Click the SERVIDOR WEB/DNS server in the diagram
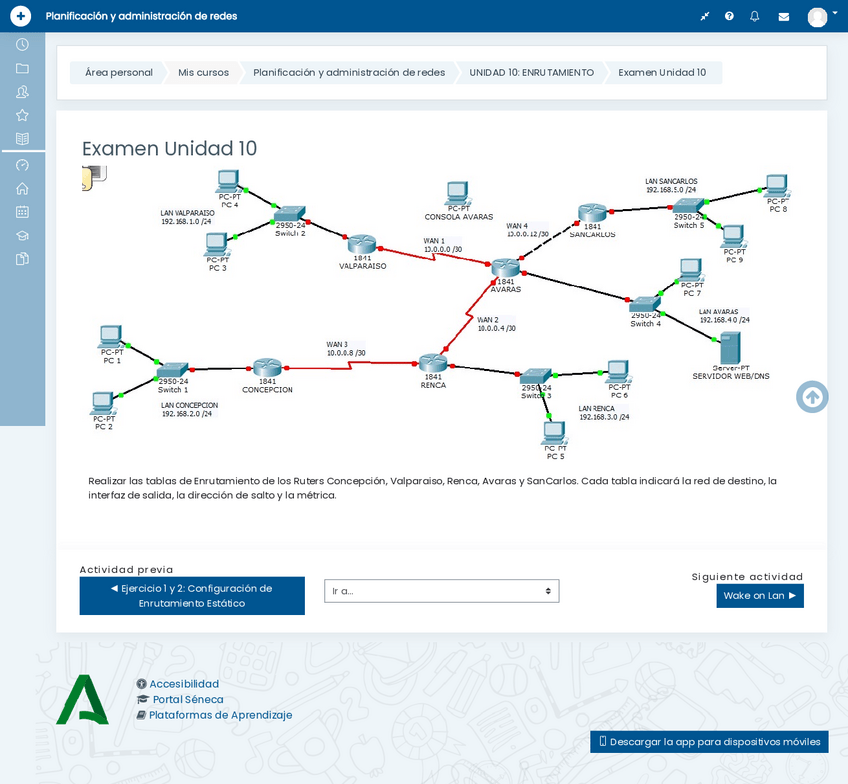The height and width of the screenshot is (784, 848). pos(730,348)
